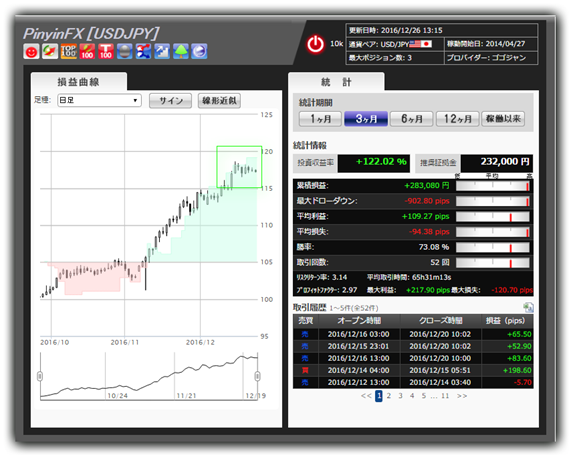Go to next trade history page (>>)
The width and height of the screenshot is (571, 457).
[462, 396]
